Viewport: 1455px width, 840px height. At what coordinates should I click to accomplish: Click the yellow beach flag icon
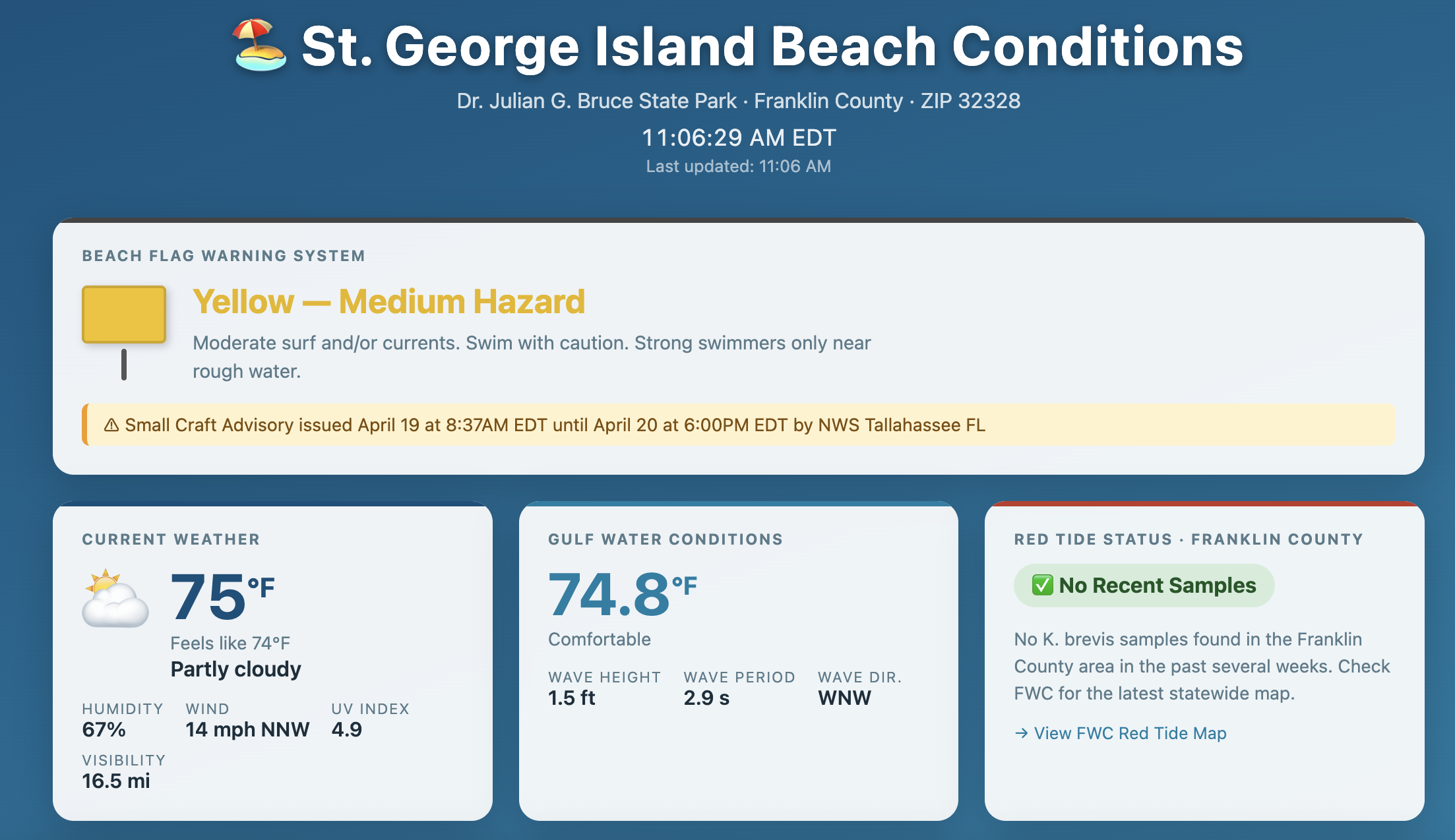tap(124, 315)
